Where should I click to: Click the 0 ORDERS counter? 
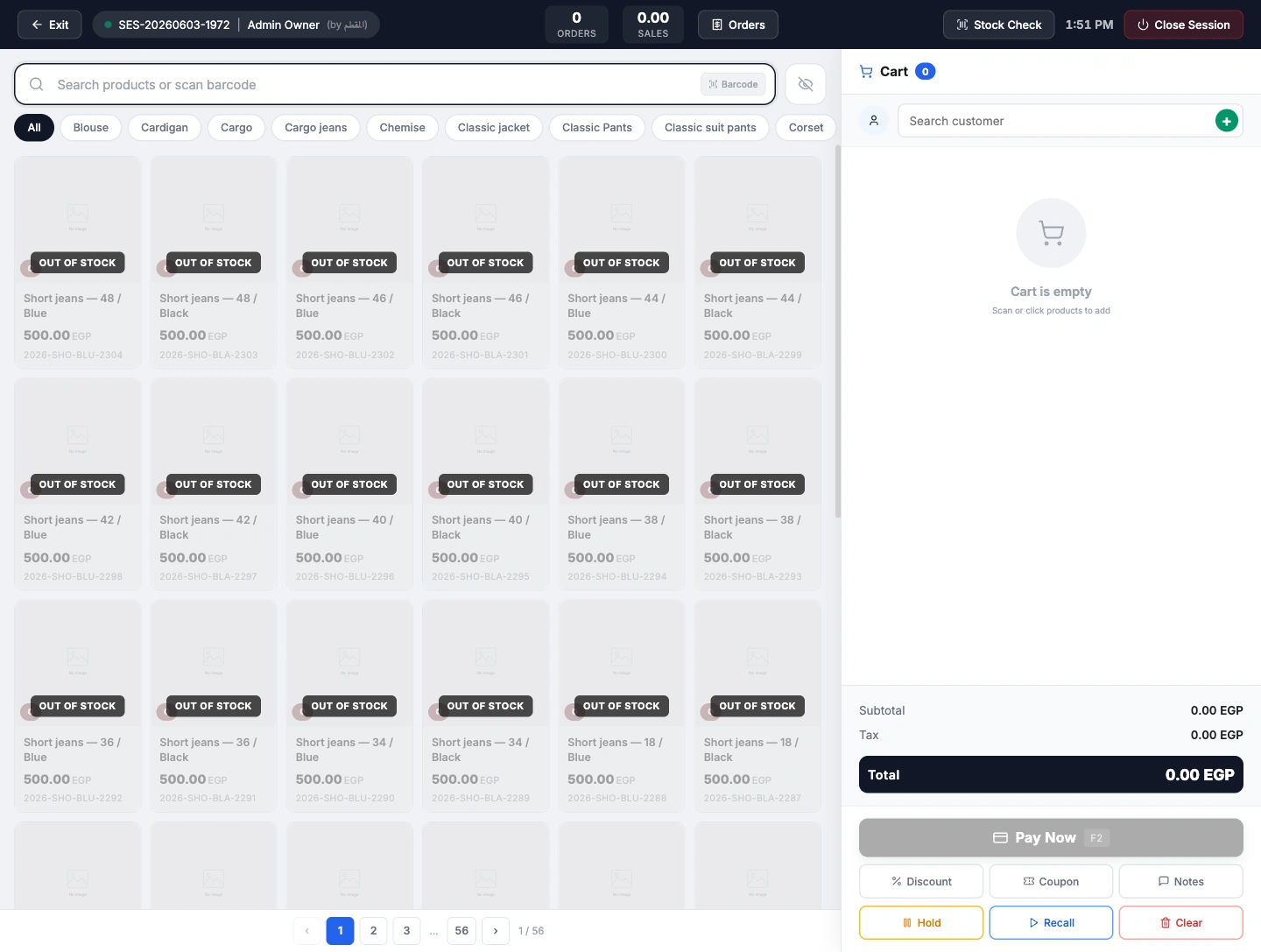coord(576,25)
